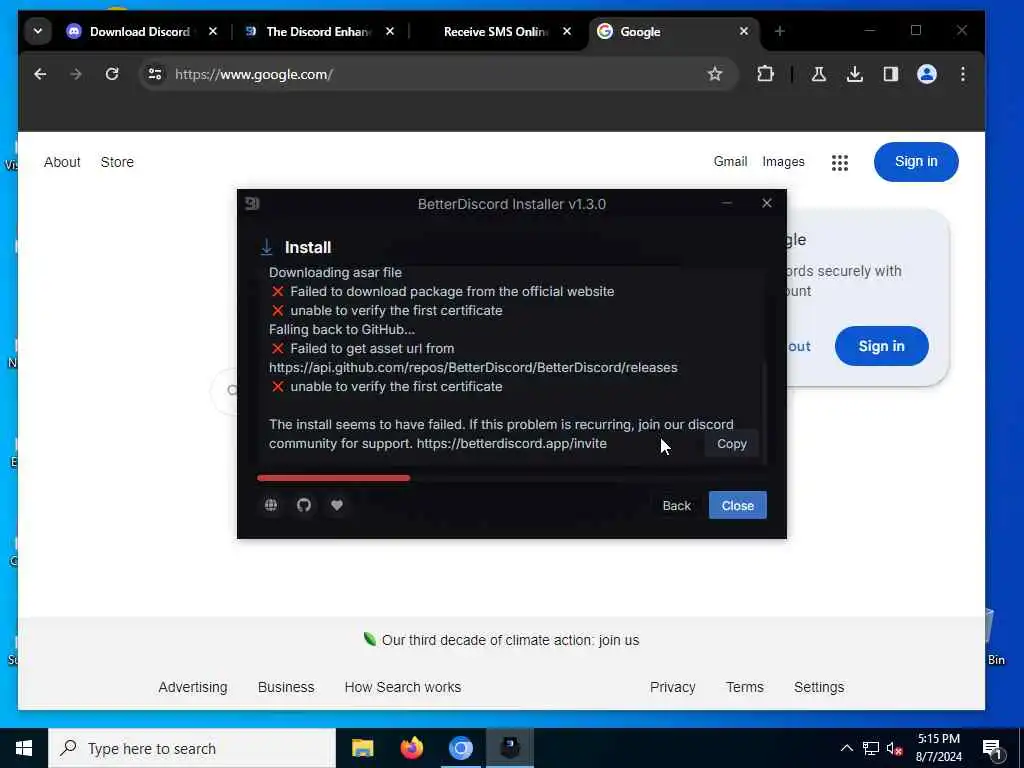1024x768 pixels.
Task: Open the Gmail link
Action: coord(730,161)
